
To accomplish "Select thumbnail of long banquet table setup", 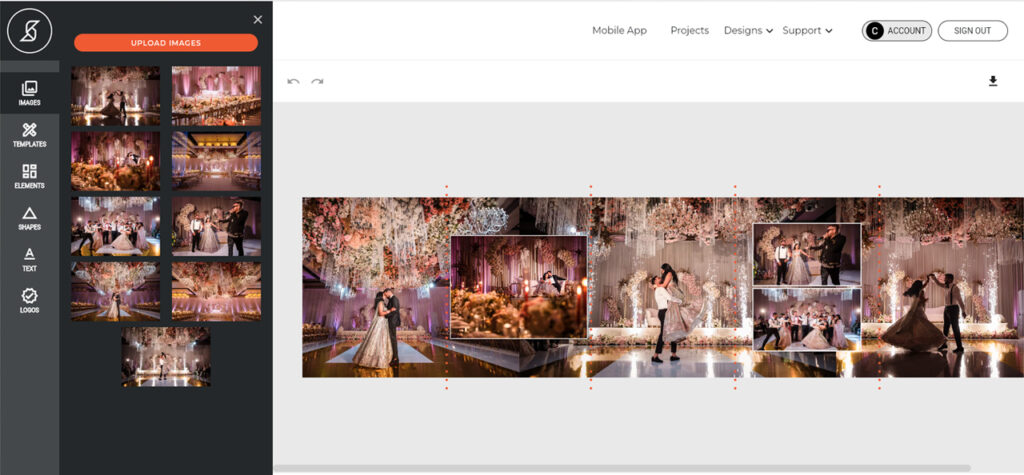I will point(216,95).
